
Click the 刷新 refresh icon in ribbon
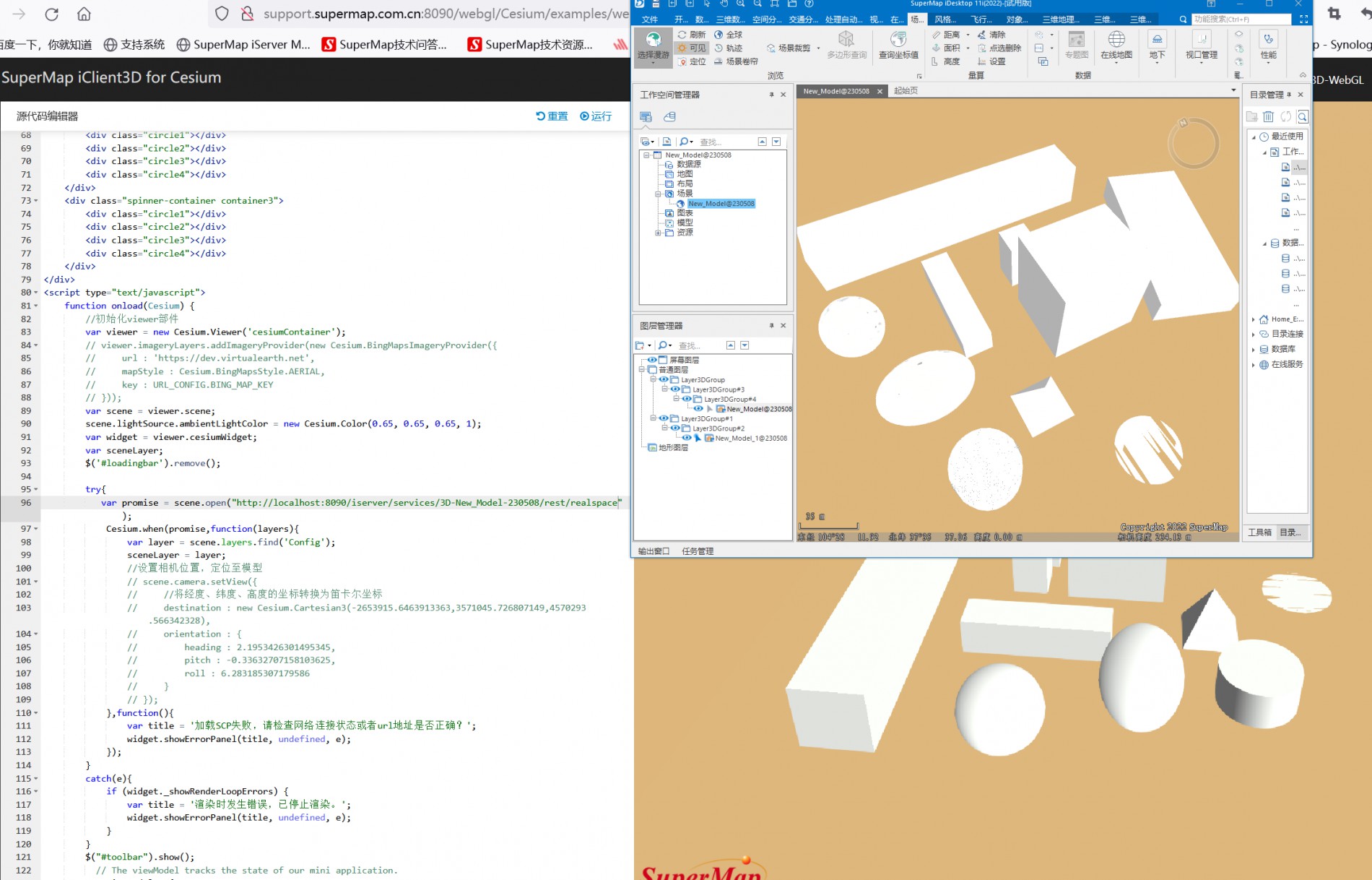(x=682, y=35)
